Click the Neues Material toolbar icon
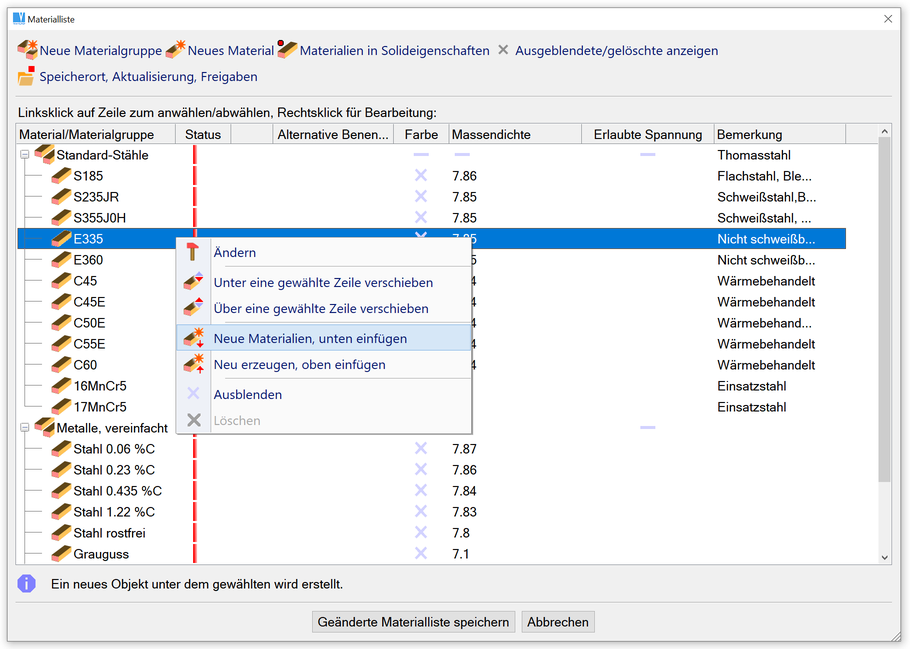This screenshot has height=649, width=910. pos(175,50)
